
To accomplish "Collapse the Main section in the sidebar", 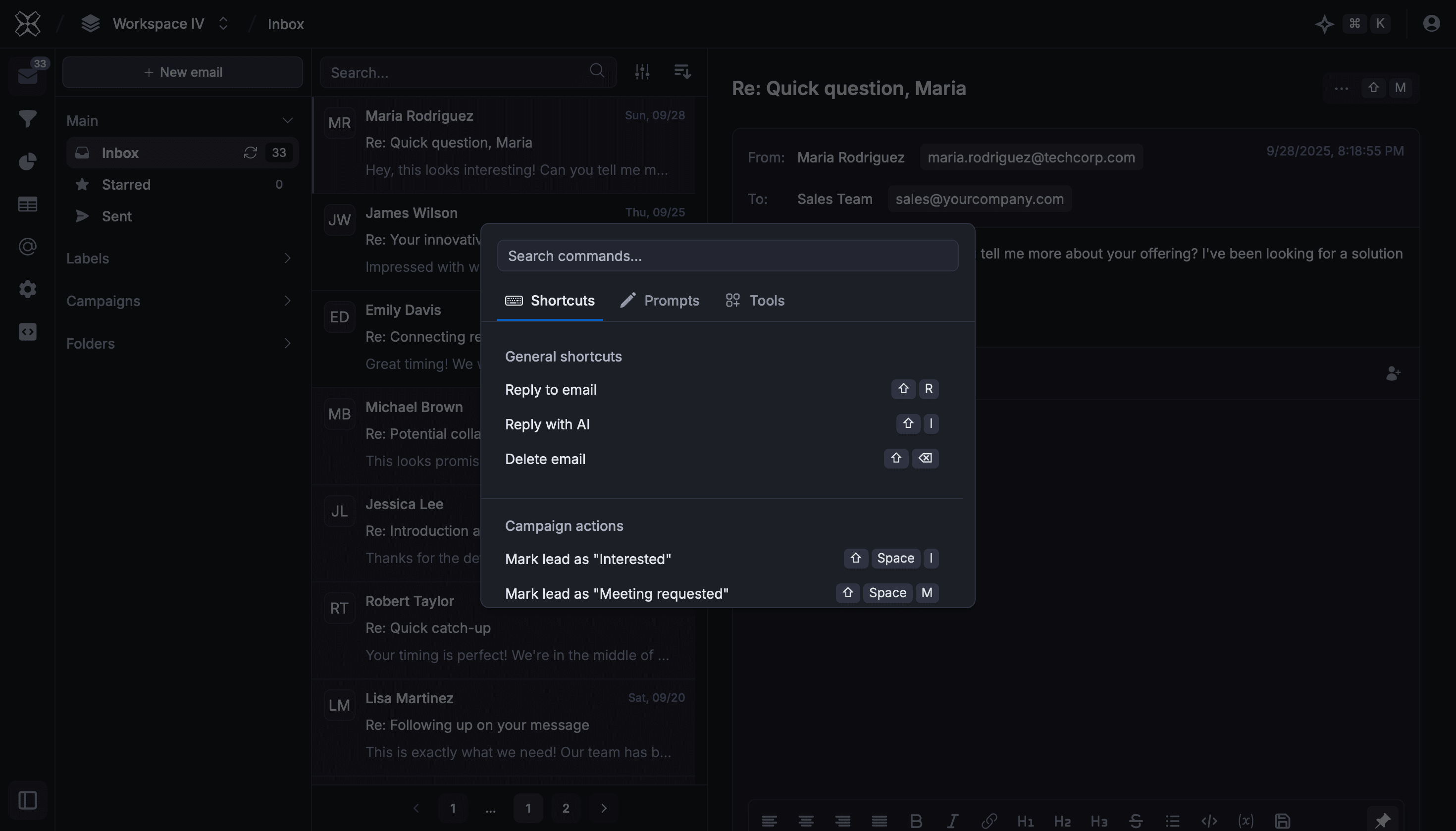I will [x=287, y=120].
